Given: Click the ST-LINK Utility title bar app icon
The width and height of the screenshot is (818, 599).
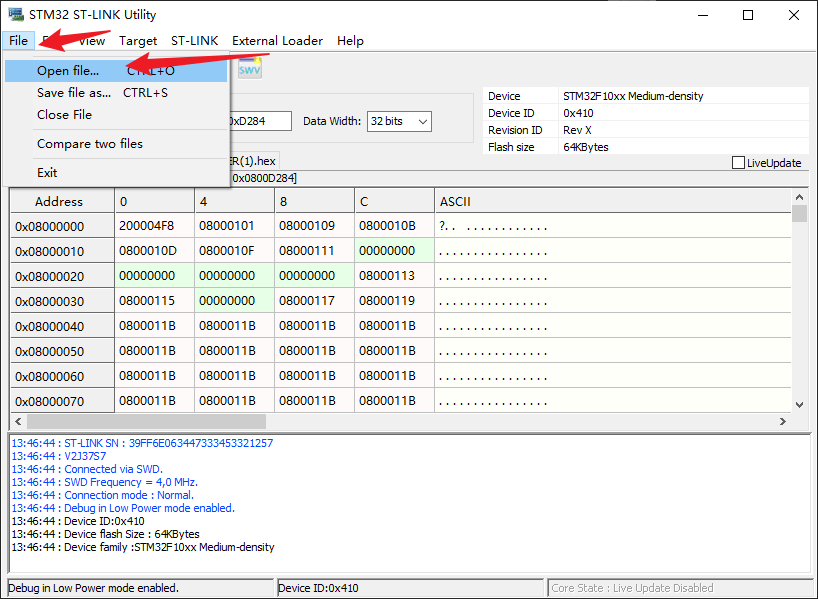Looking at the screenshot, I should [x=16, y=14].
